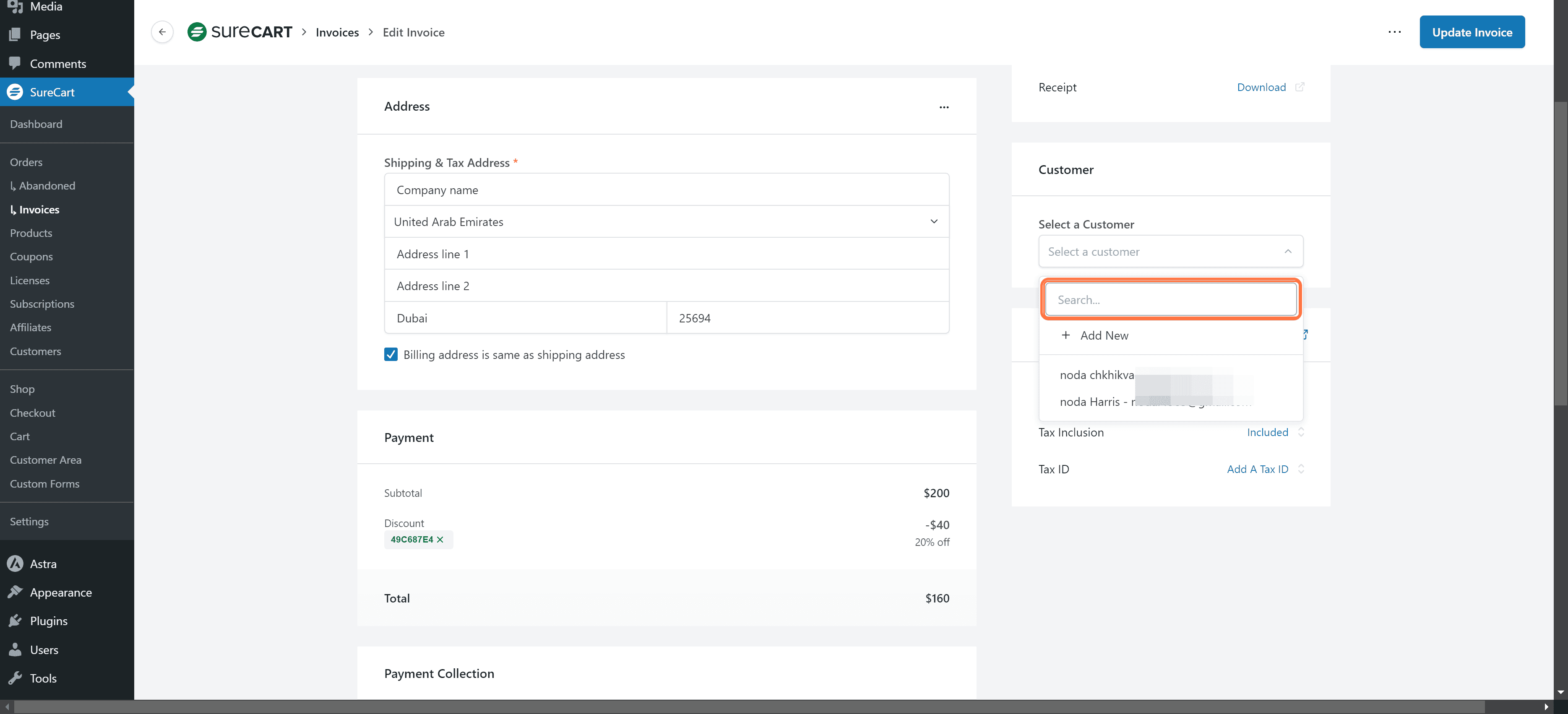The image size is (1568, 714).
Task: Click the Invoices breadcrumb link
Action: coord(337,32)
